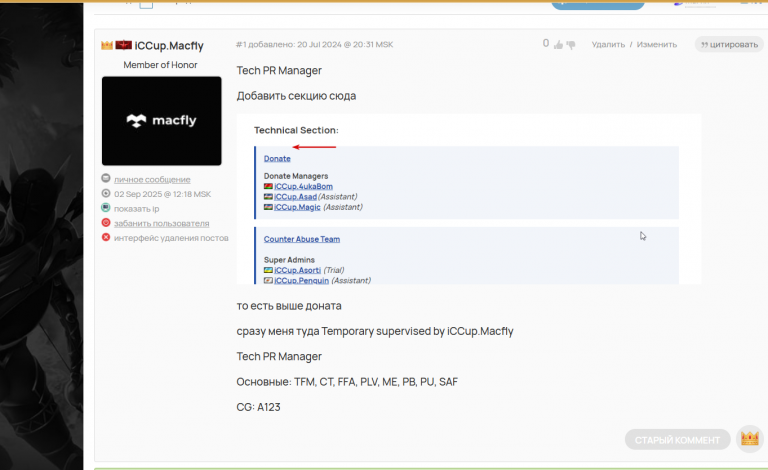768x470 pixels.
Task: Open интерфейс удаления постов link
Action: tap(171, 238)
